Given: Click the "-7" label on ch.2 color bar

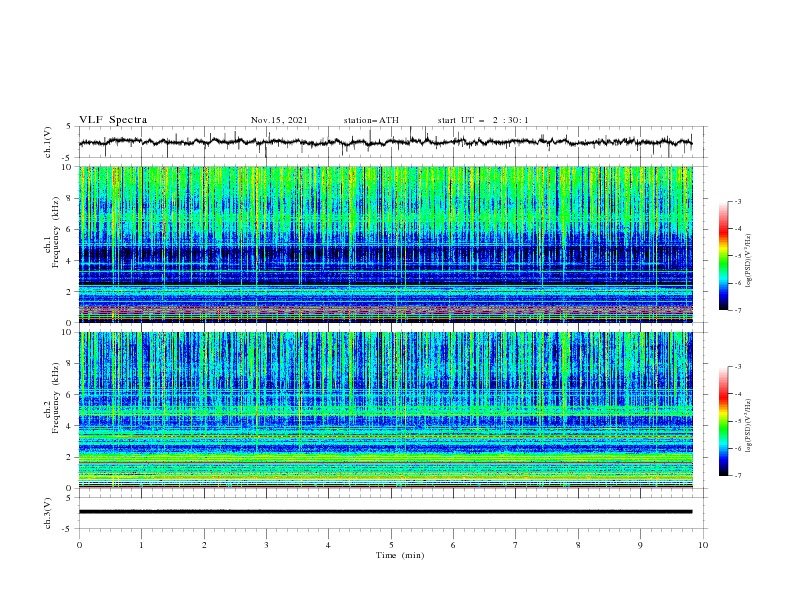Looking at the screenshot, I should click(737, 476).
